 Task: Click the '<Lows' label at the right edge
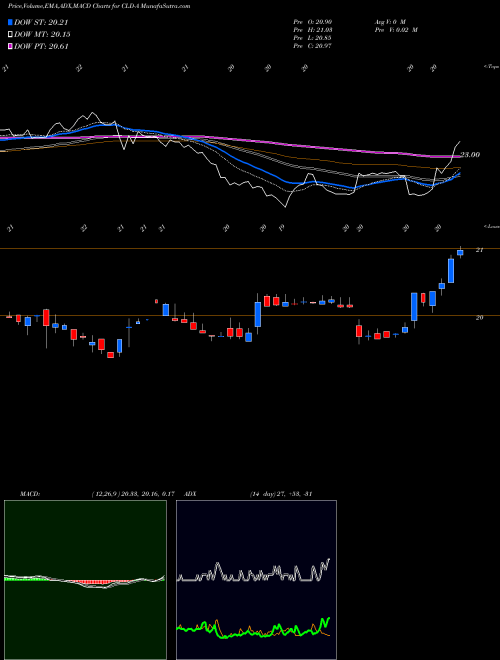[491, 226]
